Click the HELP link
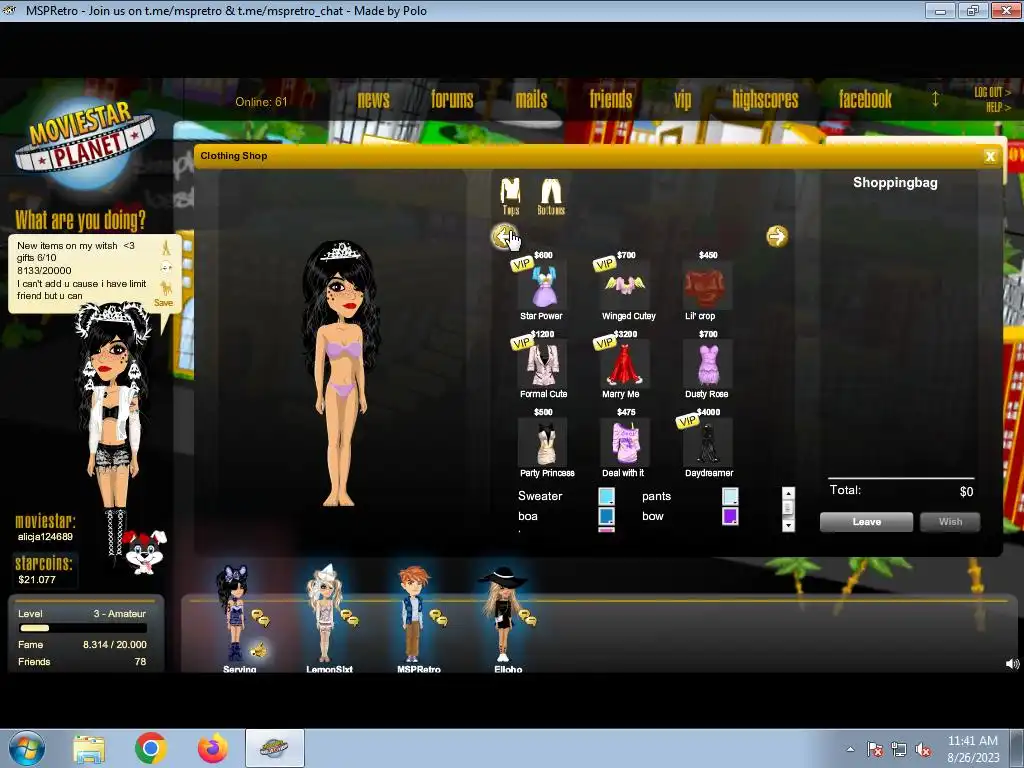This screenshot has width=1024, height=768. (x=998, y=107)
